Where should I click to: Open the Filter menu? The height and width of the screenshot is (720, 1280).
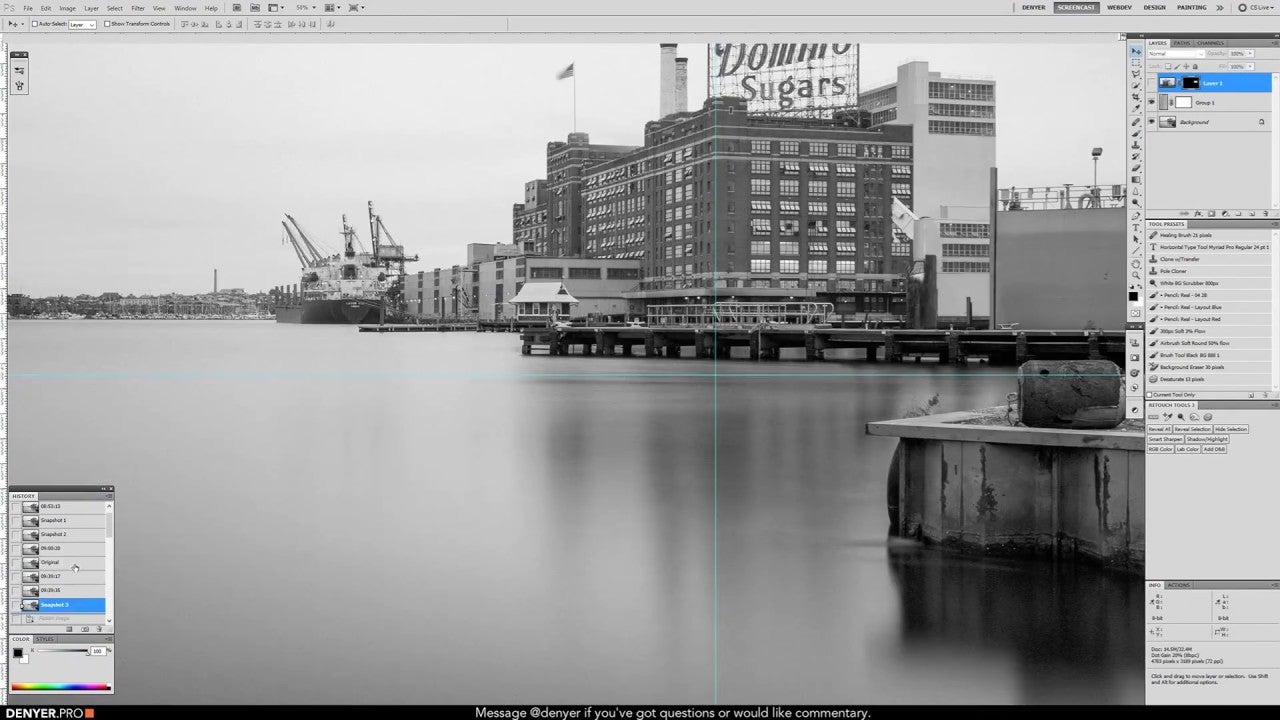click(138, 8)
